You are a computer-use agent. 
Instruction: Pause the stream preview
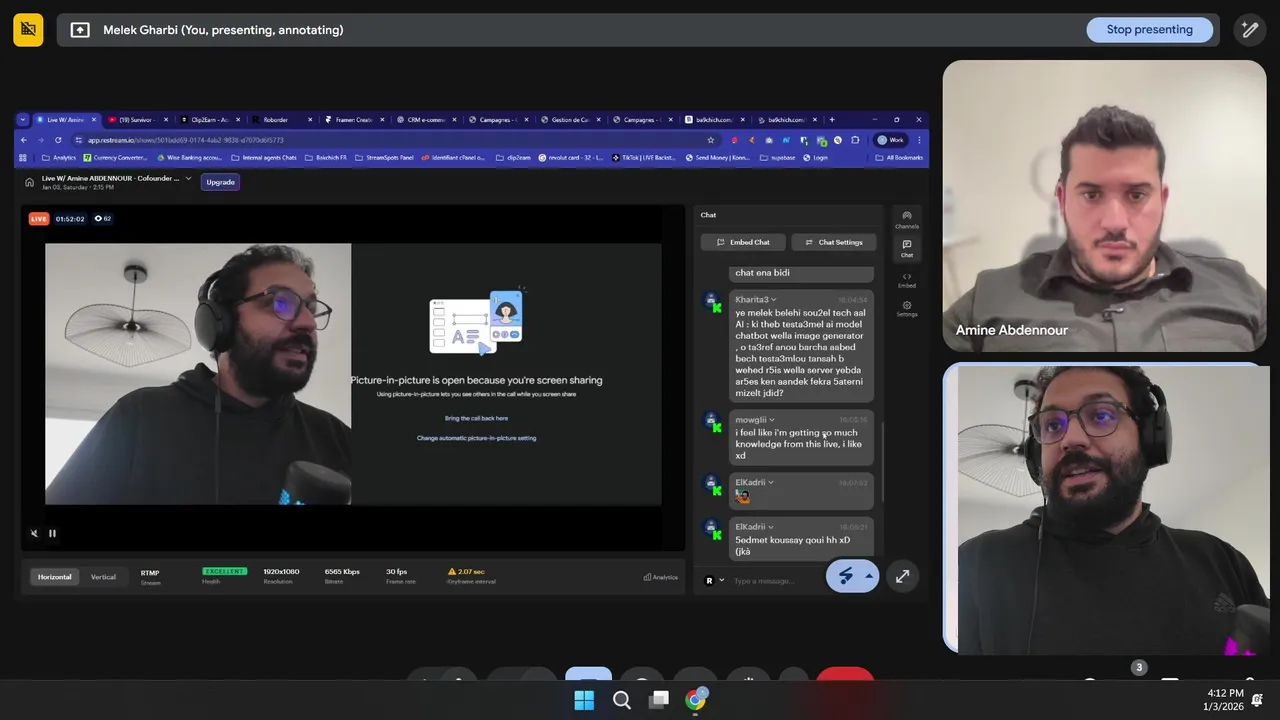[52, 533]
